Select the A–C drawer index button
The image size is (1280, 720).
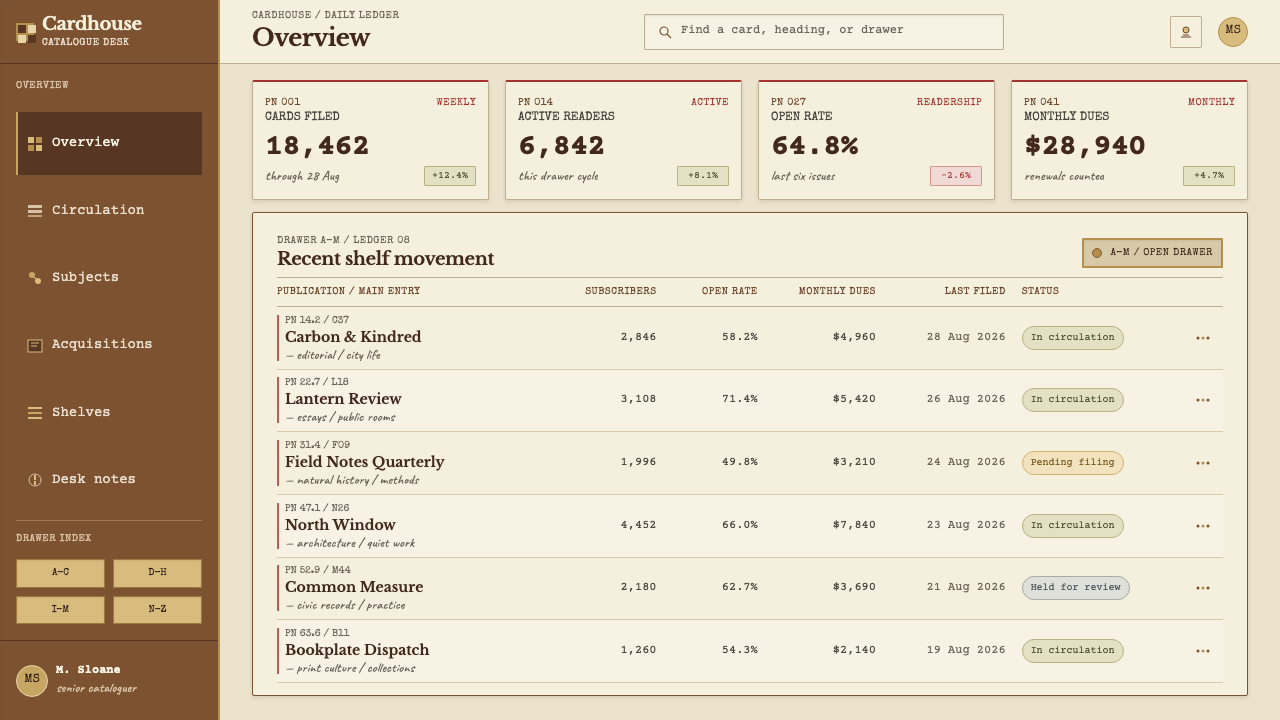pyautogui.click(x=60, y=573)
